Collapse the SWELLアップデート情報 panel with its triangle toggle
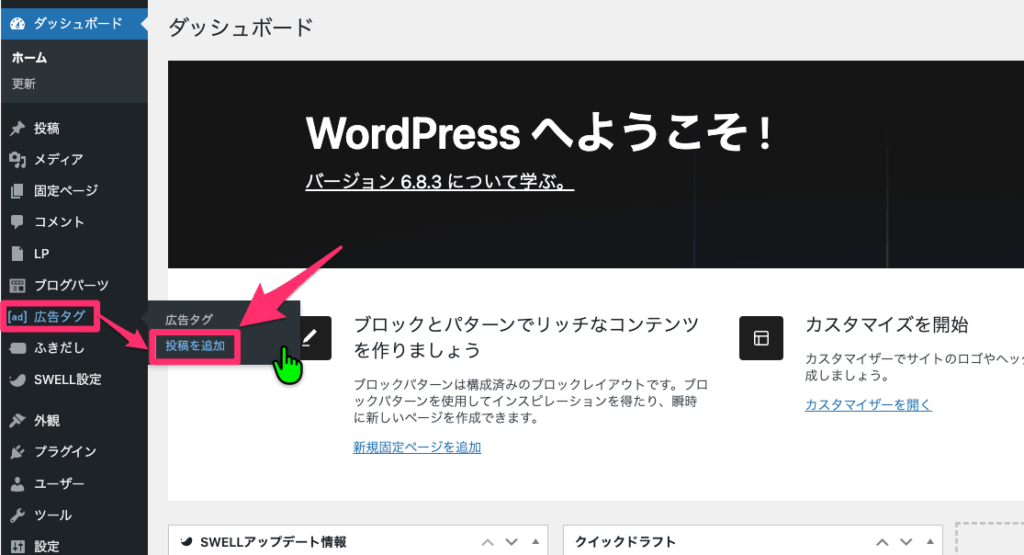This screenshot has width=1024, height=555. pos(536,542)
